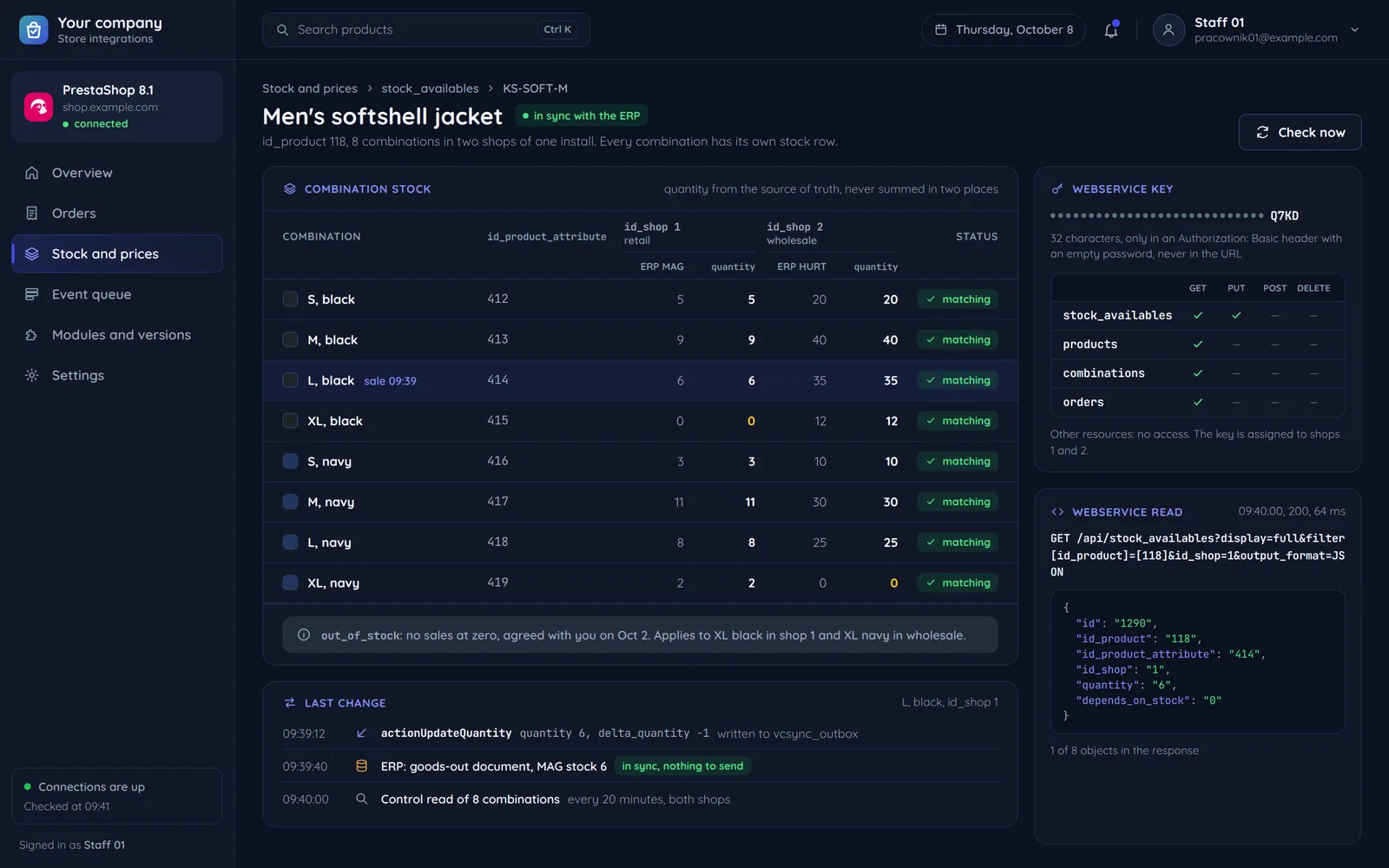This screenshot has height=868, width=1389.
Task: Go to Modules and versions
Action: coord(117,335)
